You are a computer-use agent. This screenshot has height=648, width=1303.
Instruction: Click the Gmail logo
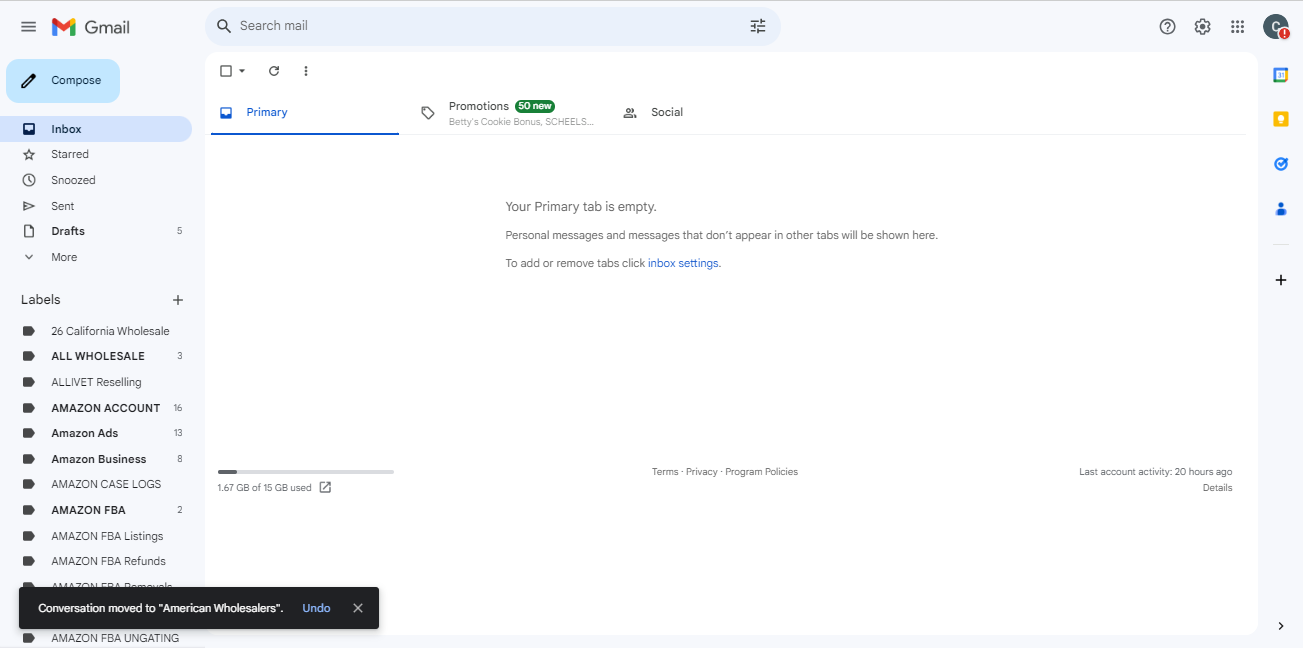[x=91, y=27]
